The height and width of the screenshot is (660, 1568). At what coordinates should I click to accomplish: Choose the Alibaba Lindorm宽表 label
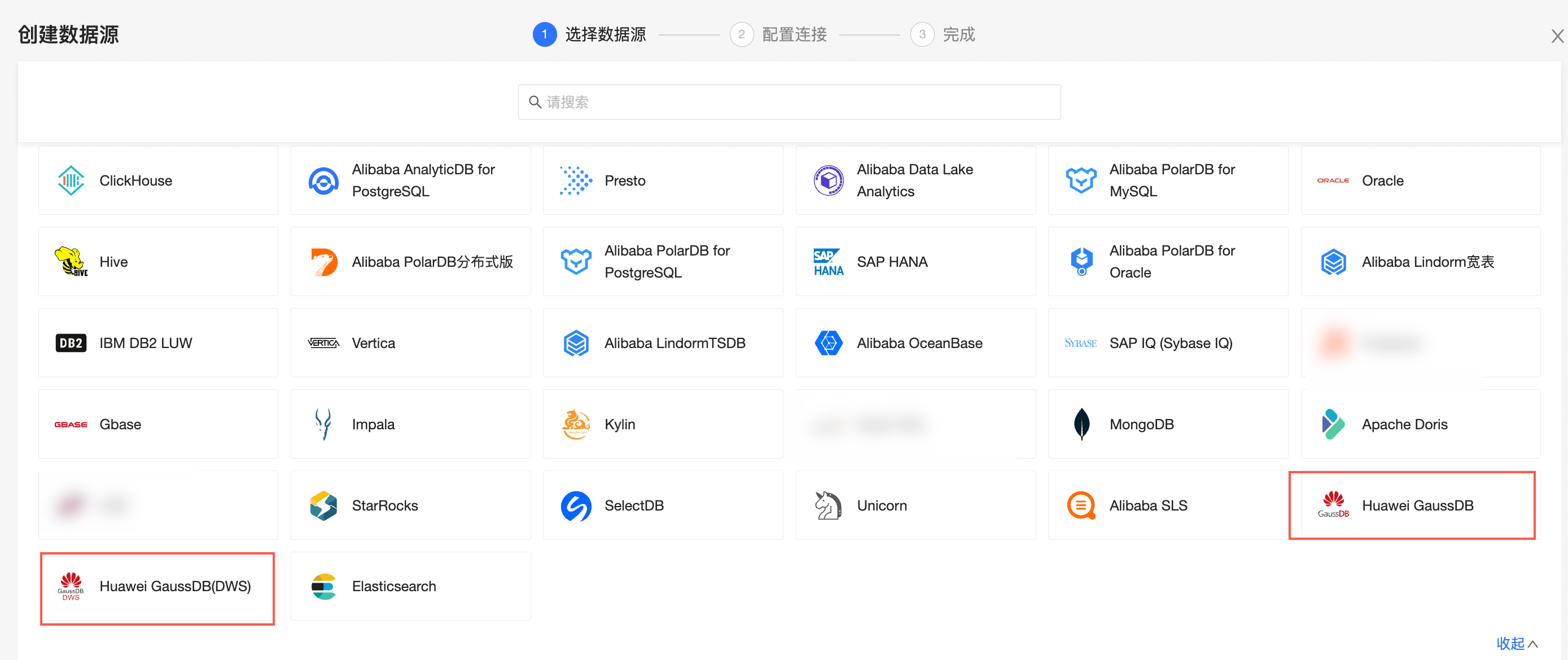pos(1427,262)
